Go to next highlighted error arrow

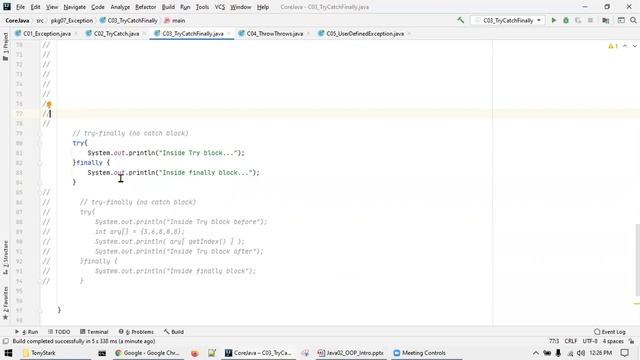click(634, 46)
